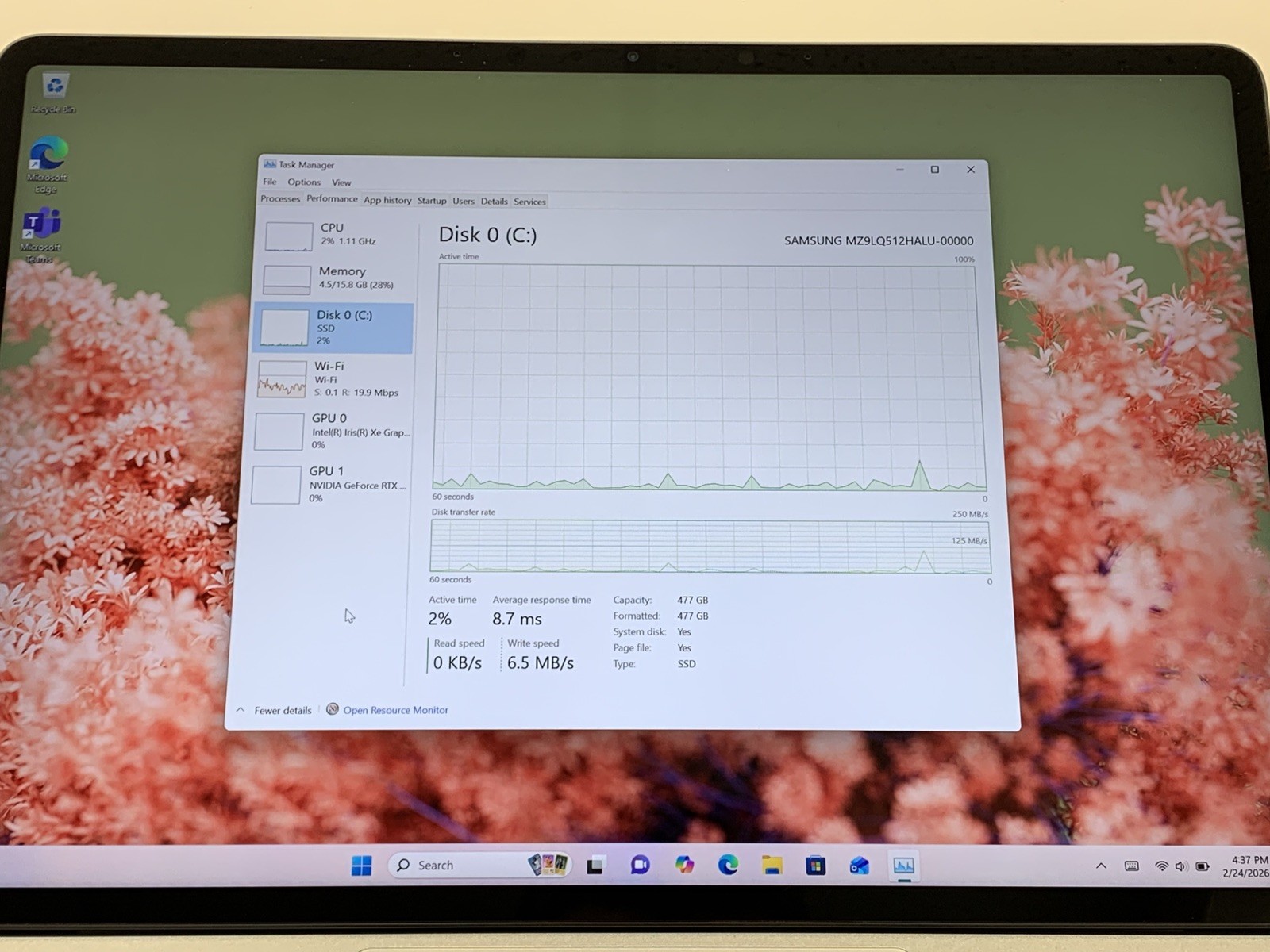This screenshot has height=952, width=1270.
Task: Switch to the Processes tab
Action: coord(280,199)
